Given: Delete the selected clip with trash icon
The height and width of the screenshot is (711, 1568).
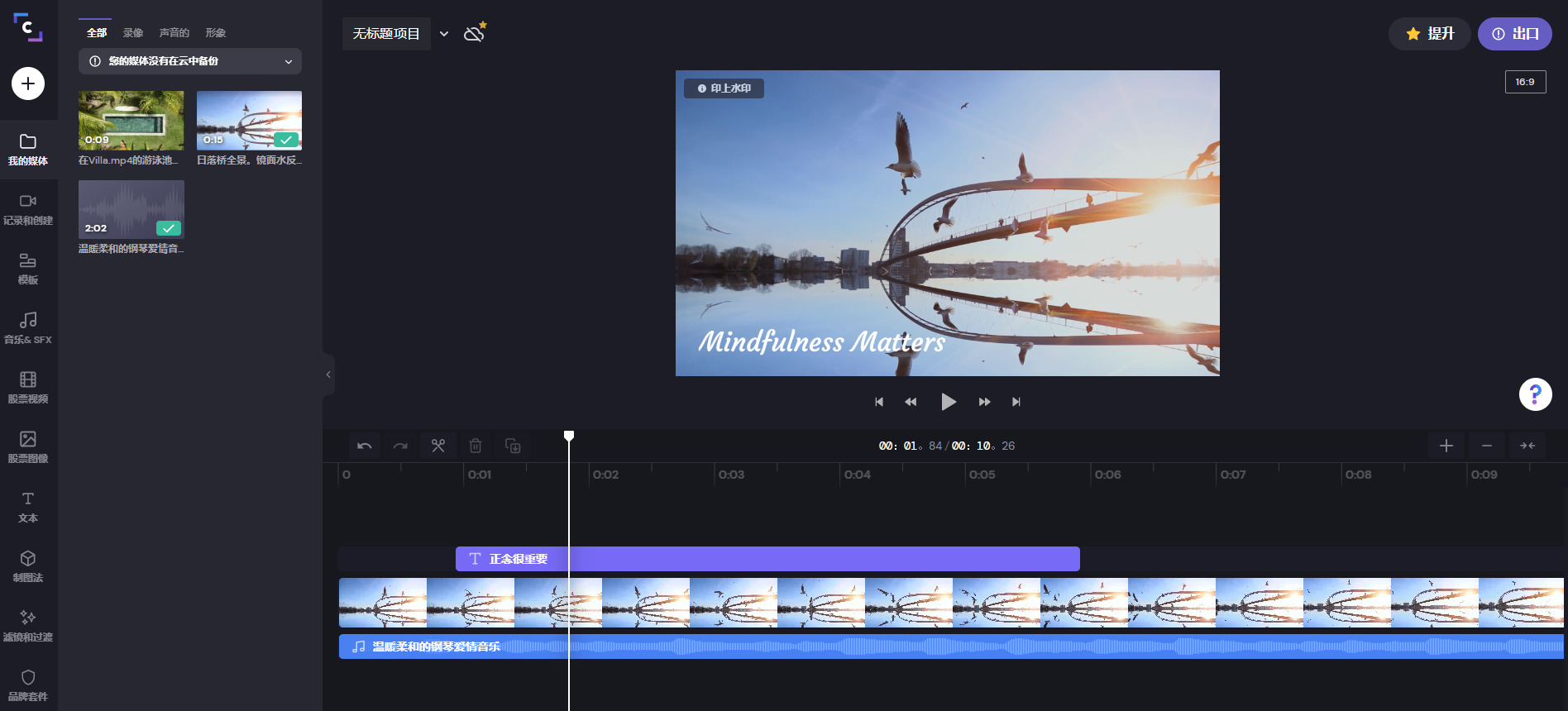Looking at the screenshot, I should point(476,446).
